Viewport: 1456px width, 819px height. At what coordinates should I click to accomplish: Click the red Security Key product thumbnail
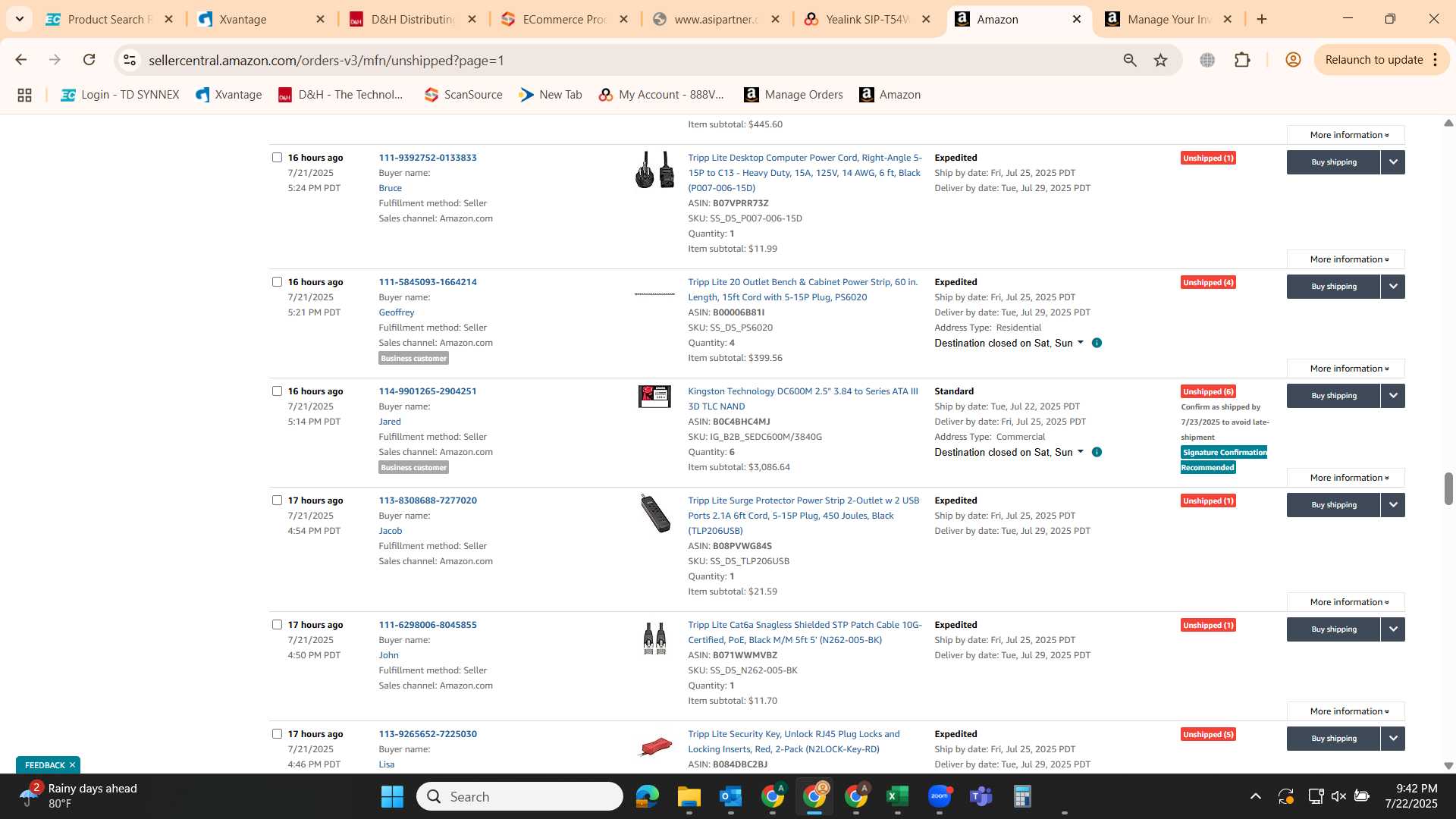click(654, 747)
